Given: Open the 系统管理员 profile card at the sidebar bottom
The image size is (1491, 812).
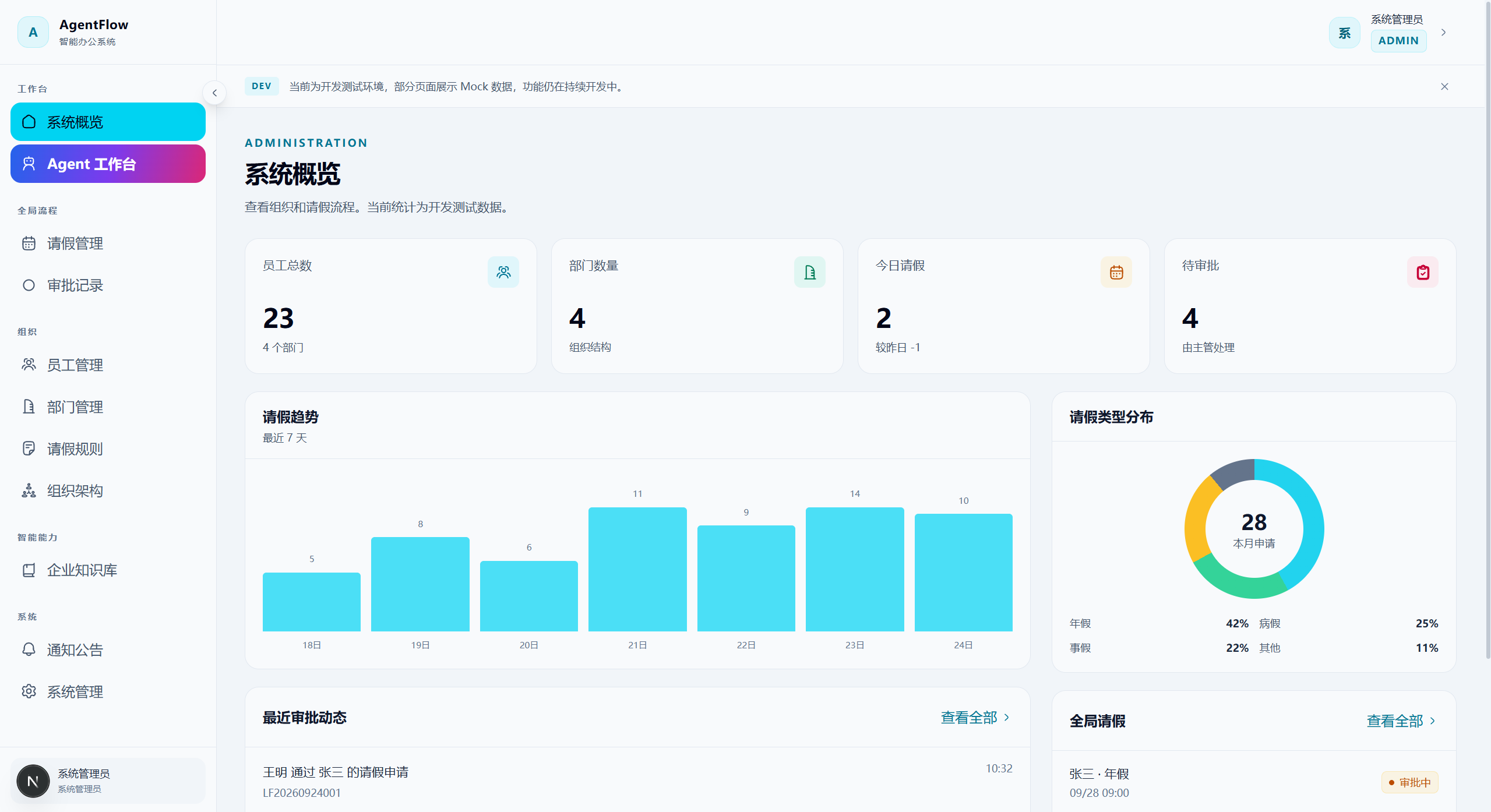Looking at the screenshot, I should 108,781.
